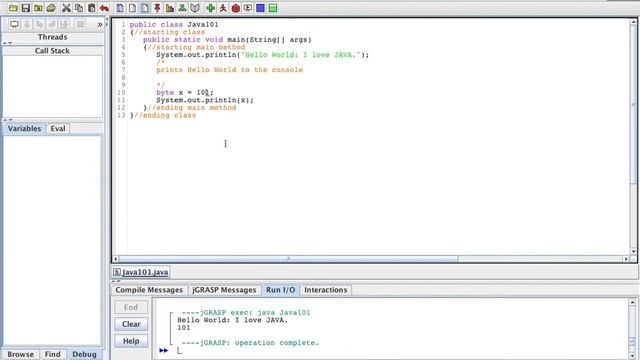The width and height of the screenshot is (640, 360).
Task: Click the folder-with-window Browse icon in toolbar
Action: click(x=38, y=8)
